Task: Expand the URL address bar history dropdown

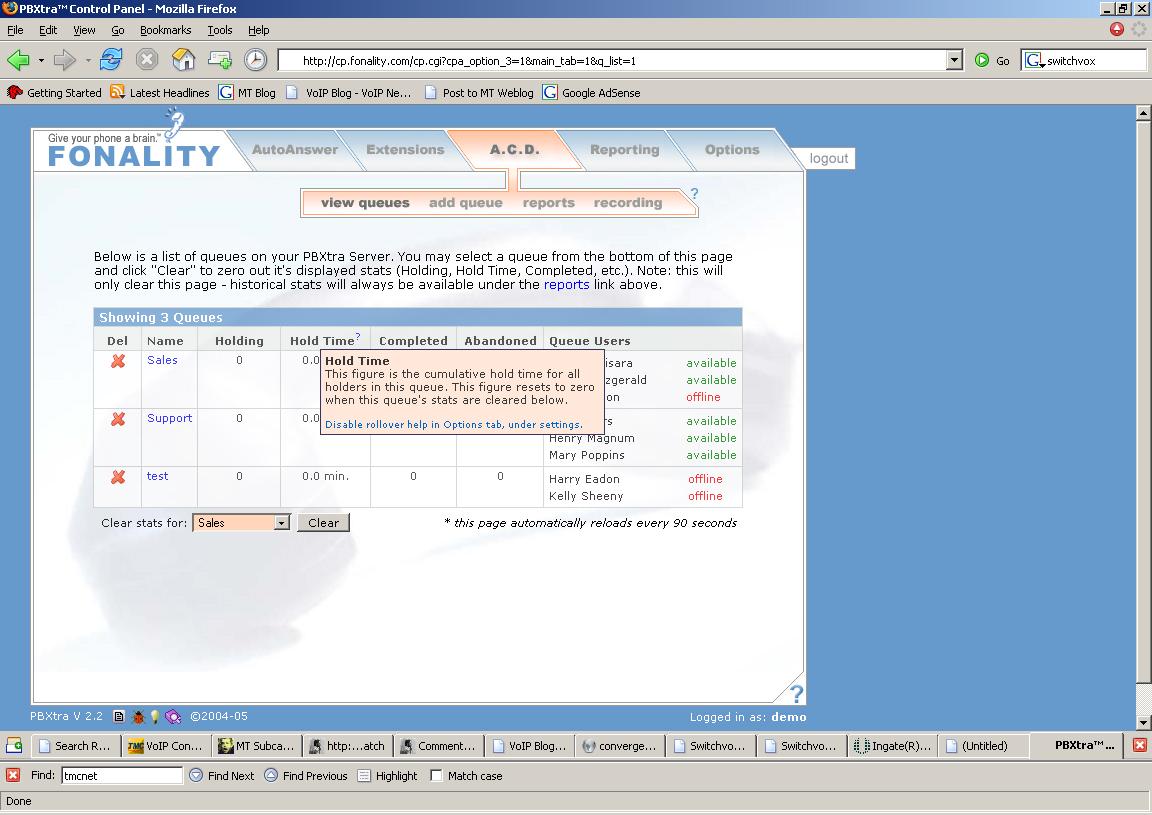Action: (x=954, y=60)
